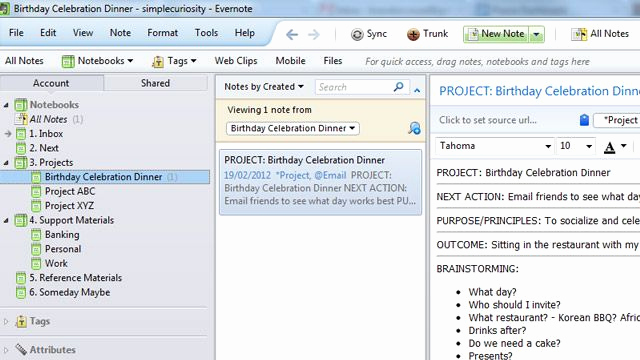Viewport: 640px width, 360px height.
Task: Create a New Note
Action: [x=496, y=34]
